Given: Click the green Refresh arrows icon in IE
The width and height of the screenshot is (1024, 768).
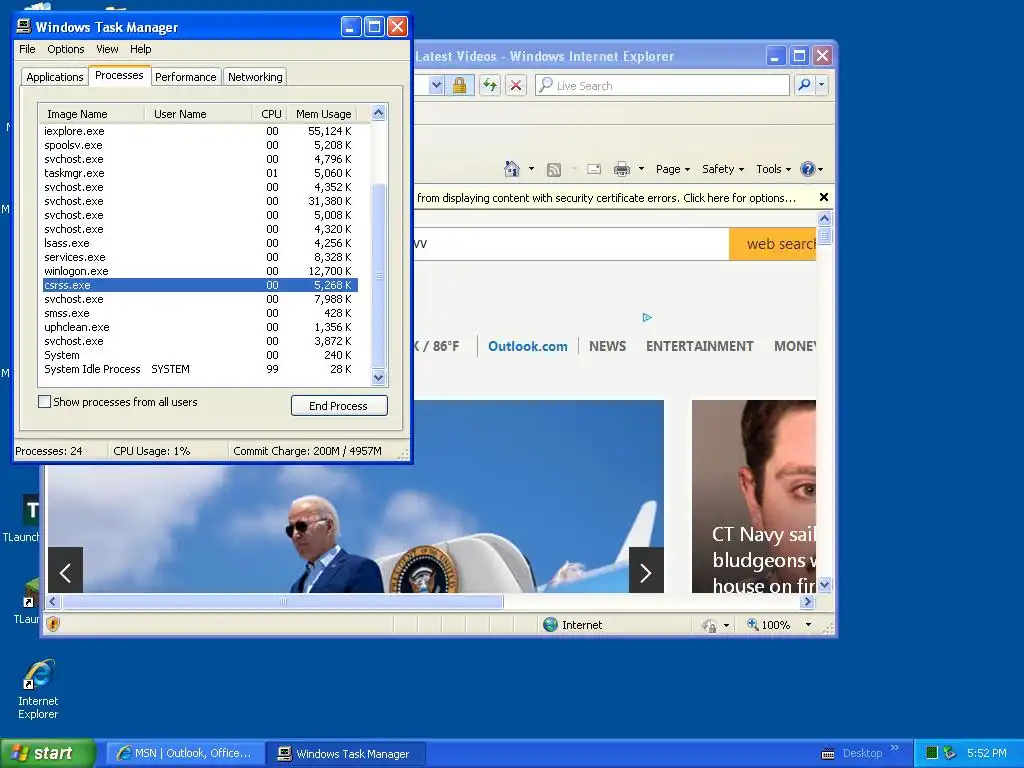Looking at the screenshot, I should (x=490, y=85).
